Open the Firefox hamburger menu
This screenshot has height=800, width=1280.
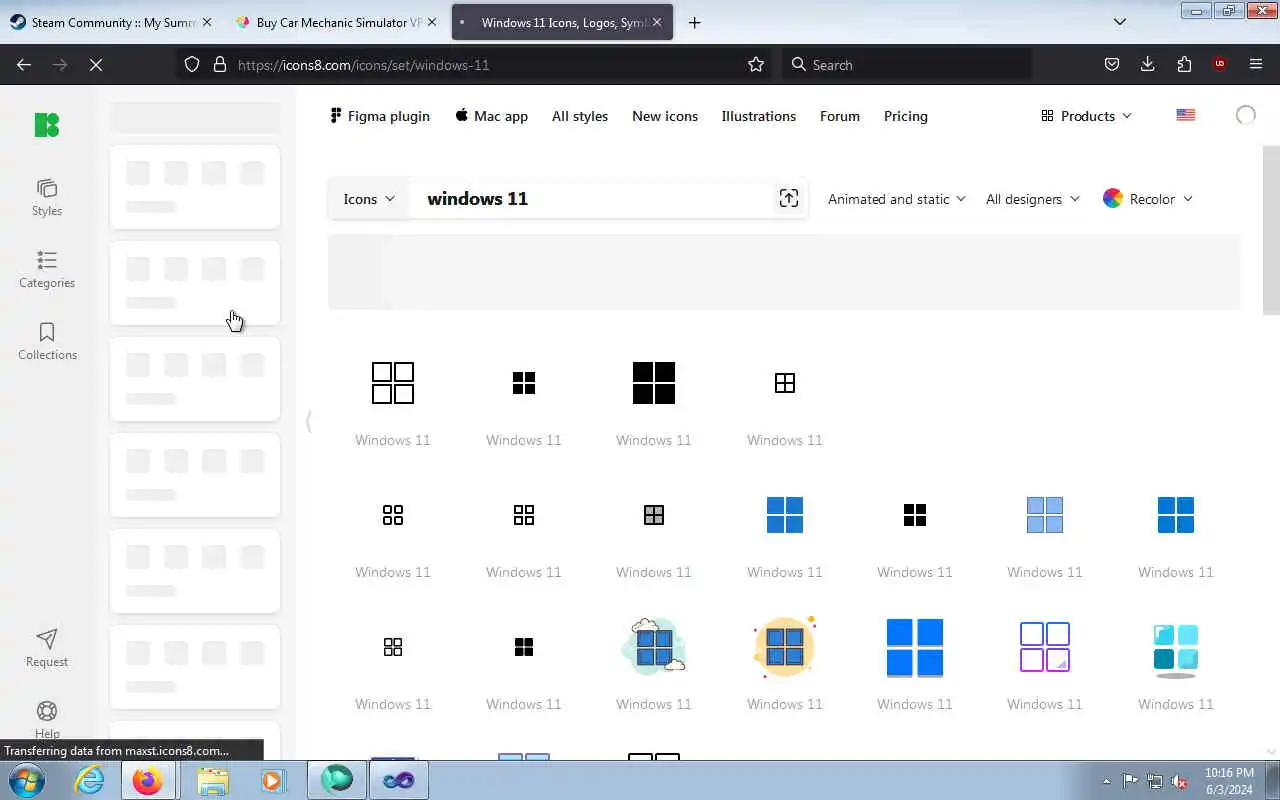tap(1256, 64)
